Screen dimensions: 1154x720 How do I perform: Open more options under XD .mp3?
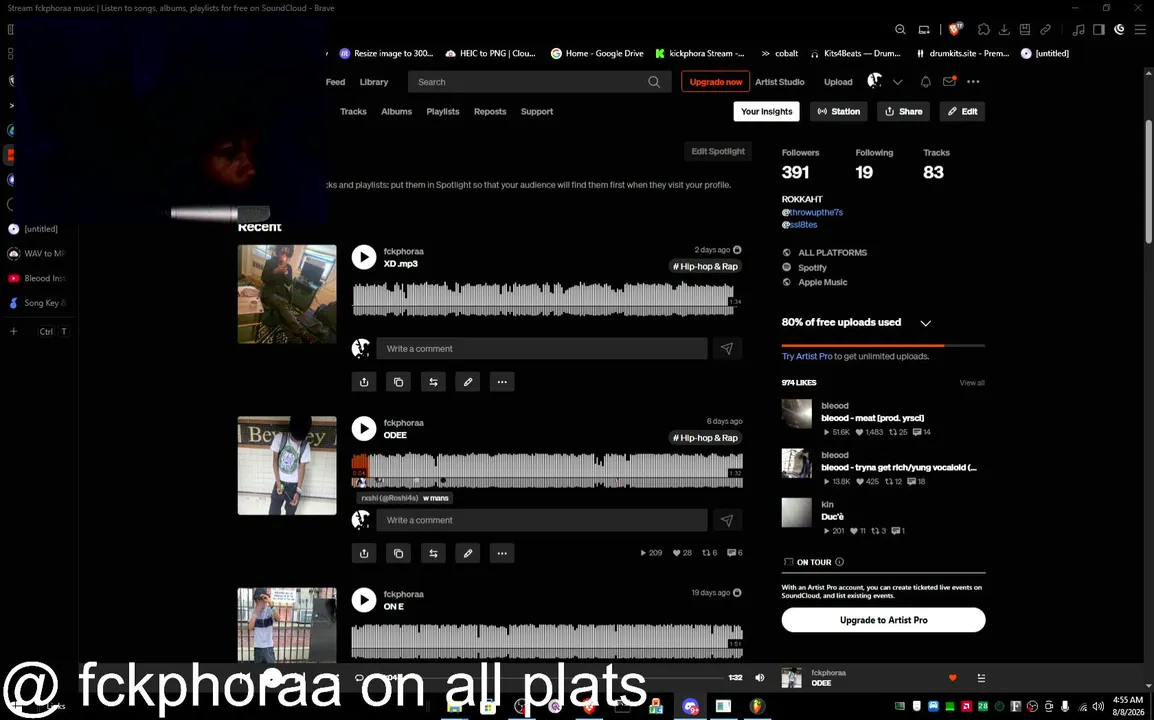[502, 382]
